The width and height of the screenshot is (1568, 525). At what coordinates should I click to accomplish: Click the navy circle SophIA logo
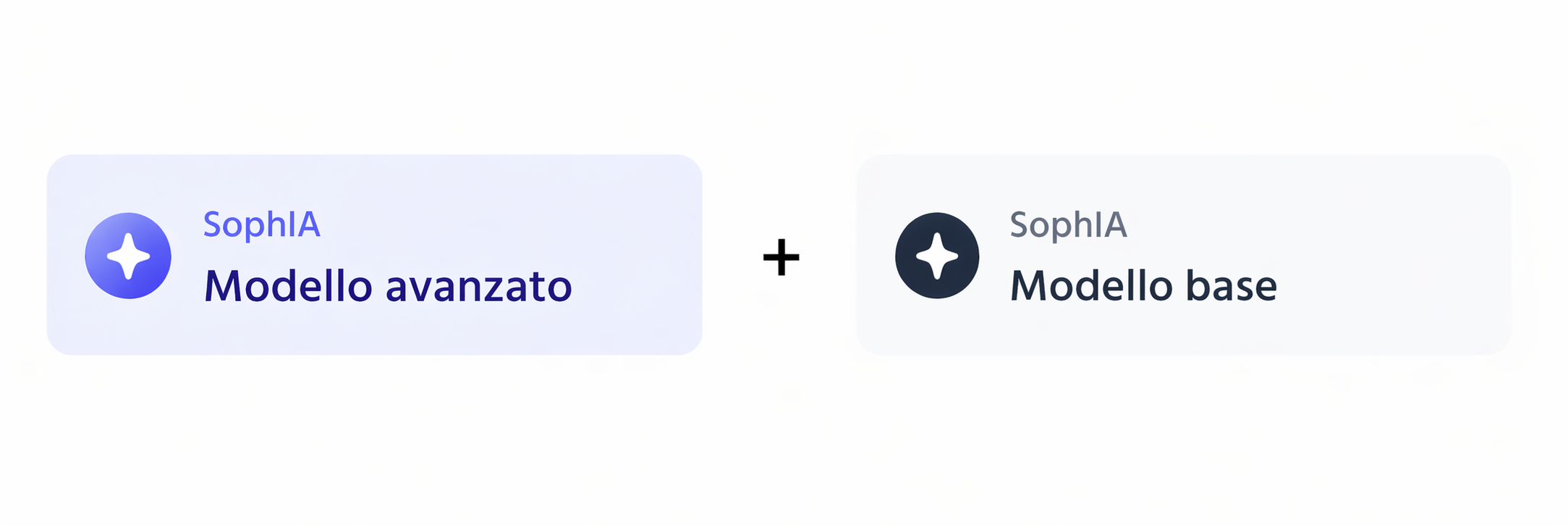937,256
